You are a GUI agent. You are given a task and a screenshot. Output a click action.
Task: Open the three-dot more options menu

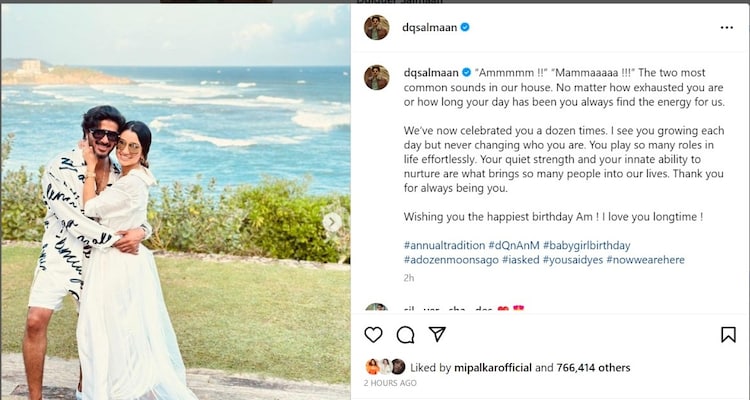pyautogui.click(x=727, y=27)
